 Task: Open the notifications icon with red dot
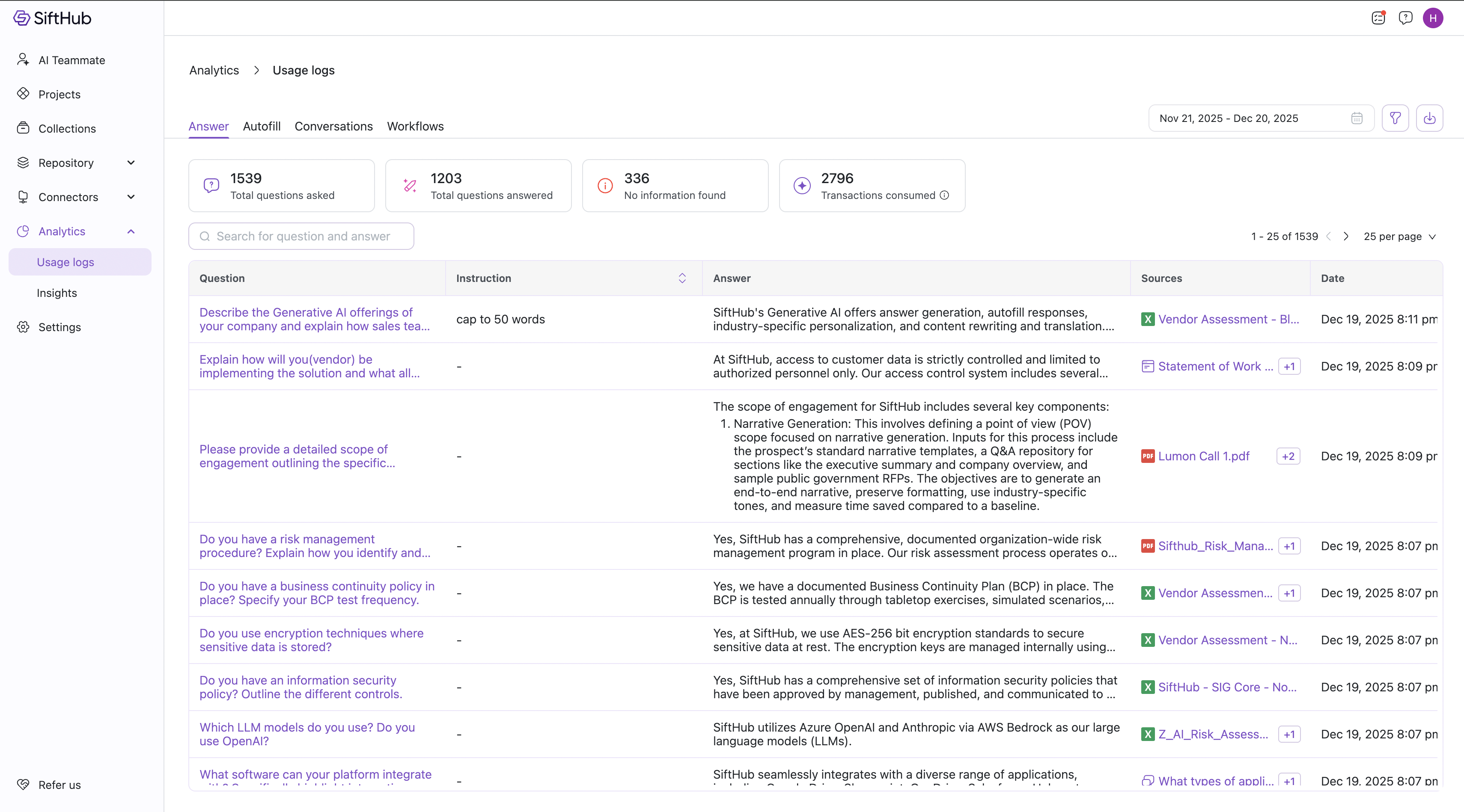pos(1378,18)
